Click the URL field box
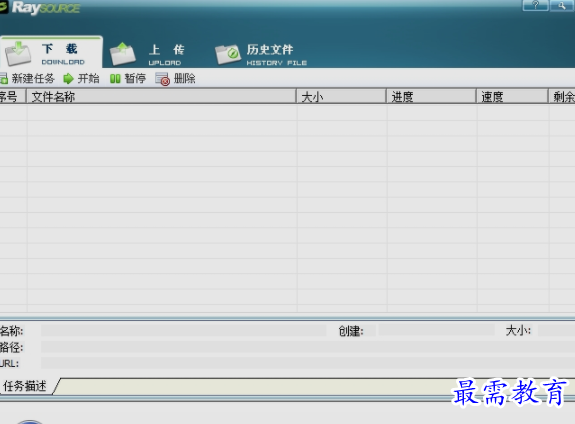The image size is (575, 424). pos(308,363)
